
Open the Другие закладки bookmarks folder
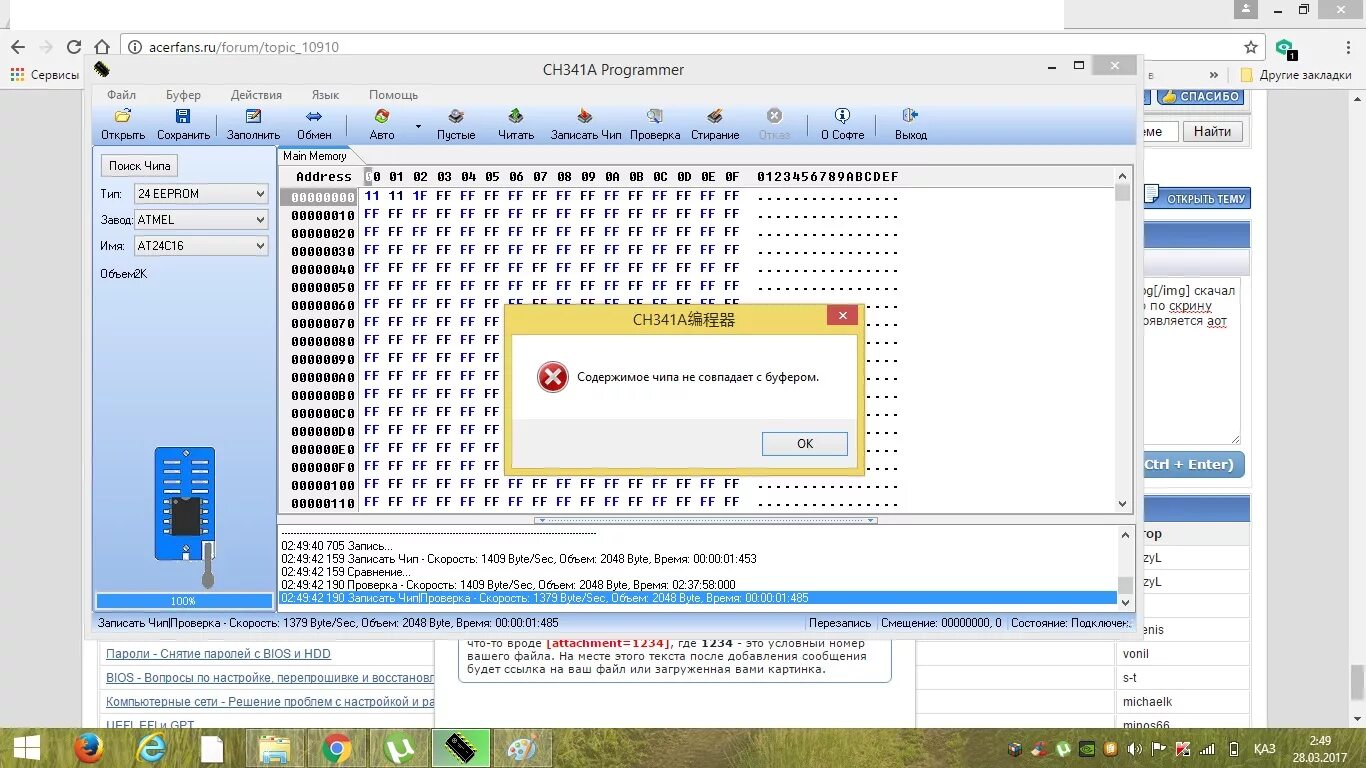click(1296, 75)
